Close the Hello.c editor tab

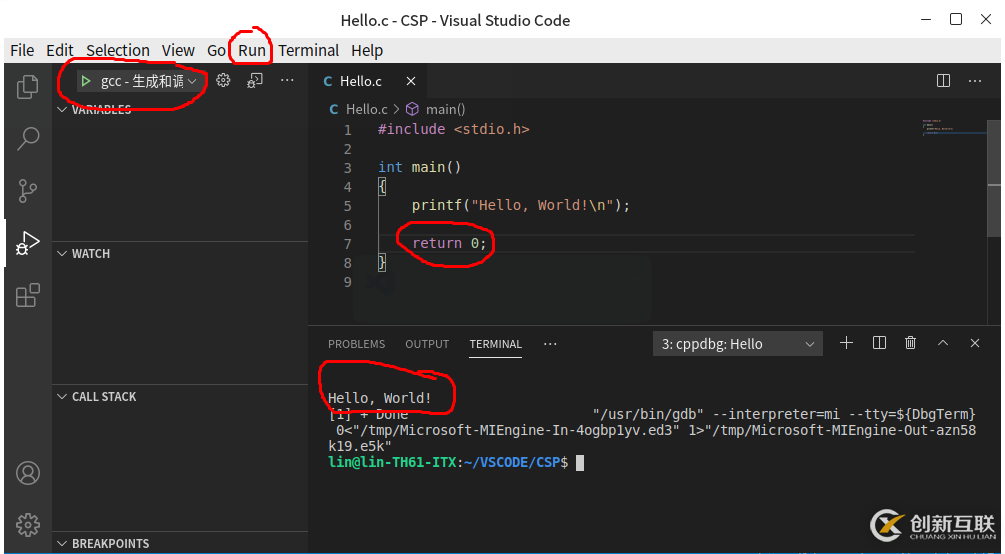(411, 81)
